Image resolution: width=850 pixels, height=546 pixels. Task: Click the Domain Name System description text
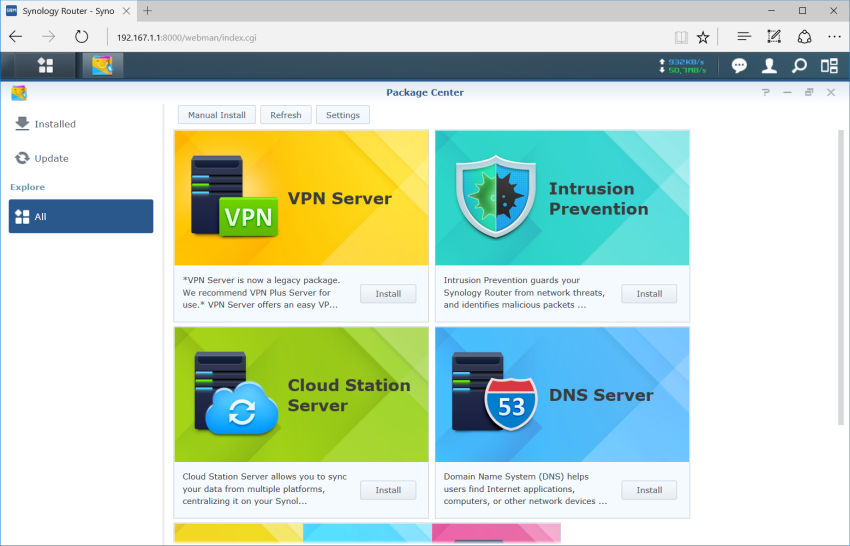(x=525, y=489)
